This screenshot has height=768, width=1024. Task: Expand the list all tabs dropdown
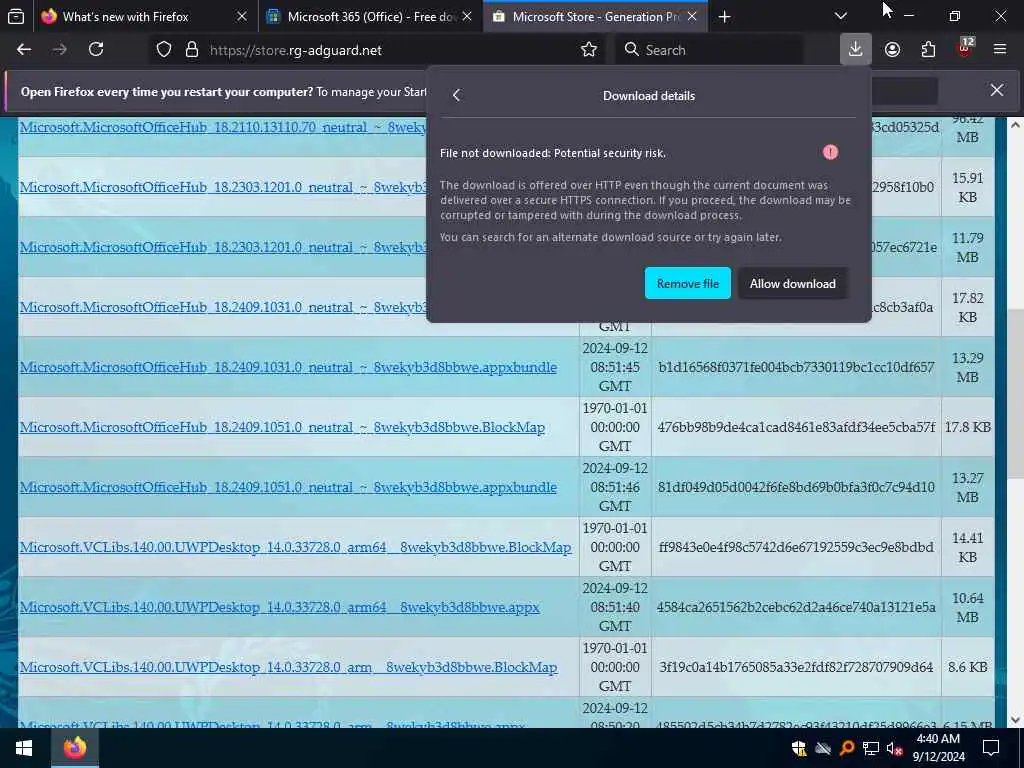[840, 16]
